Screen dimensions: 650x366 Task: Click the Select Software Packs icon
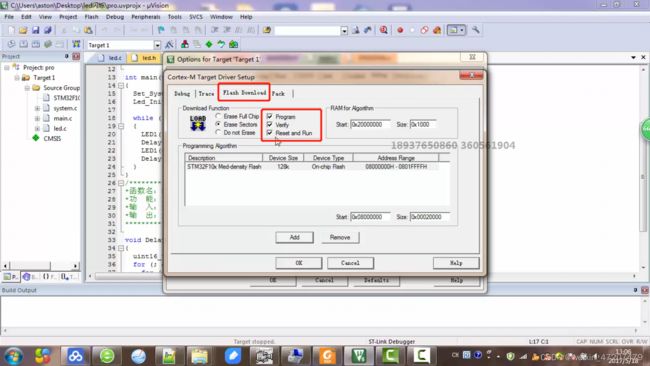[221, 44]
